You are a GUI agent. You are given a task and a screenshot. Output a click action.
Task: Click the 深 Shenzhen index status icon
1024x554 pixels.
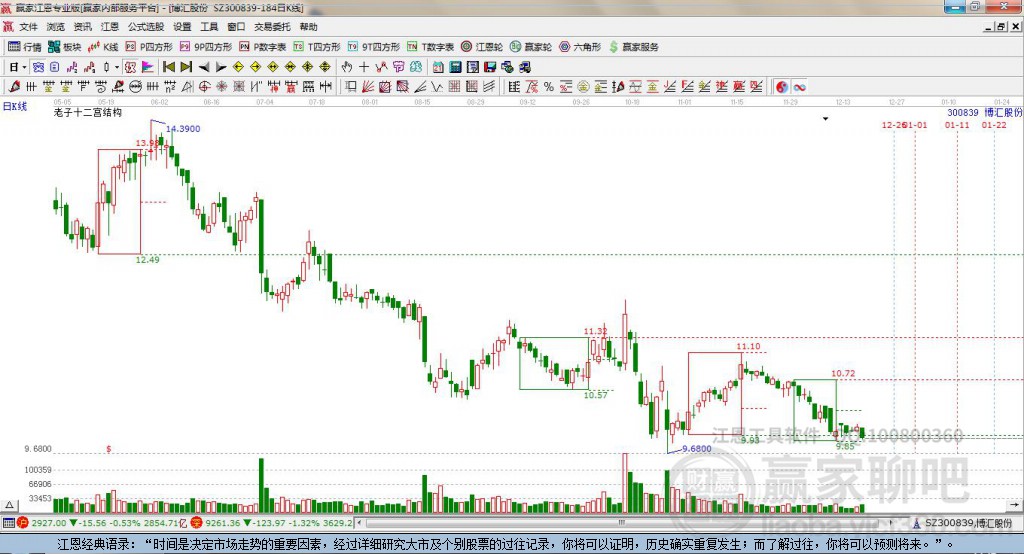196,523
